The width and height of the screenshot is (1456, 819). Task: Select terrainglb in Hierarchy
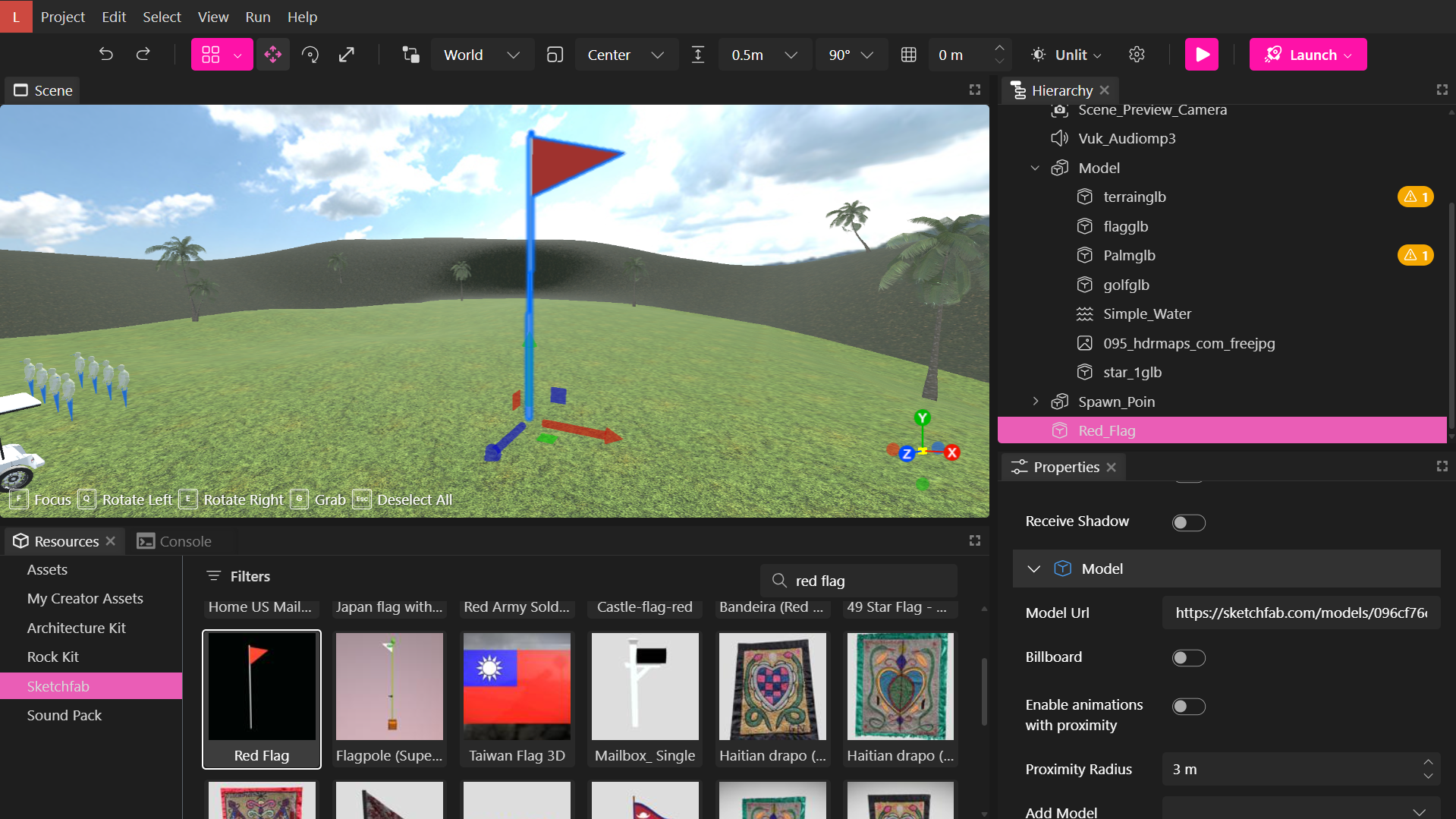[1134, 197]
